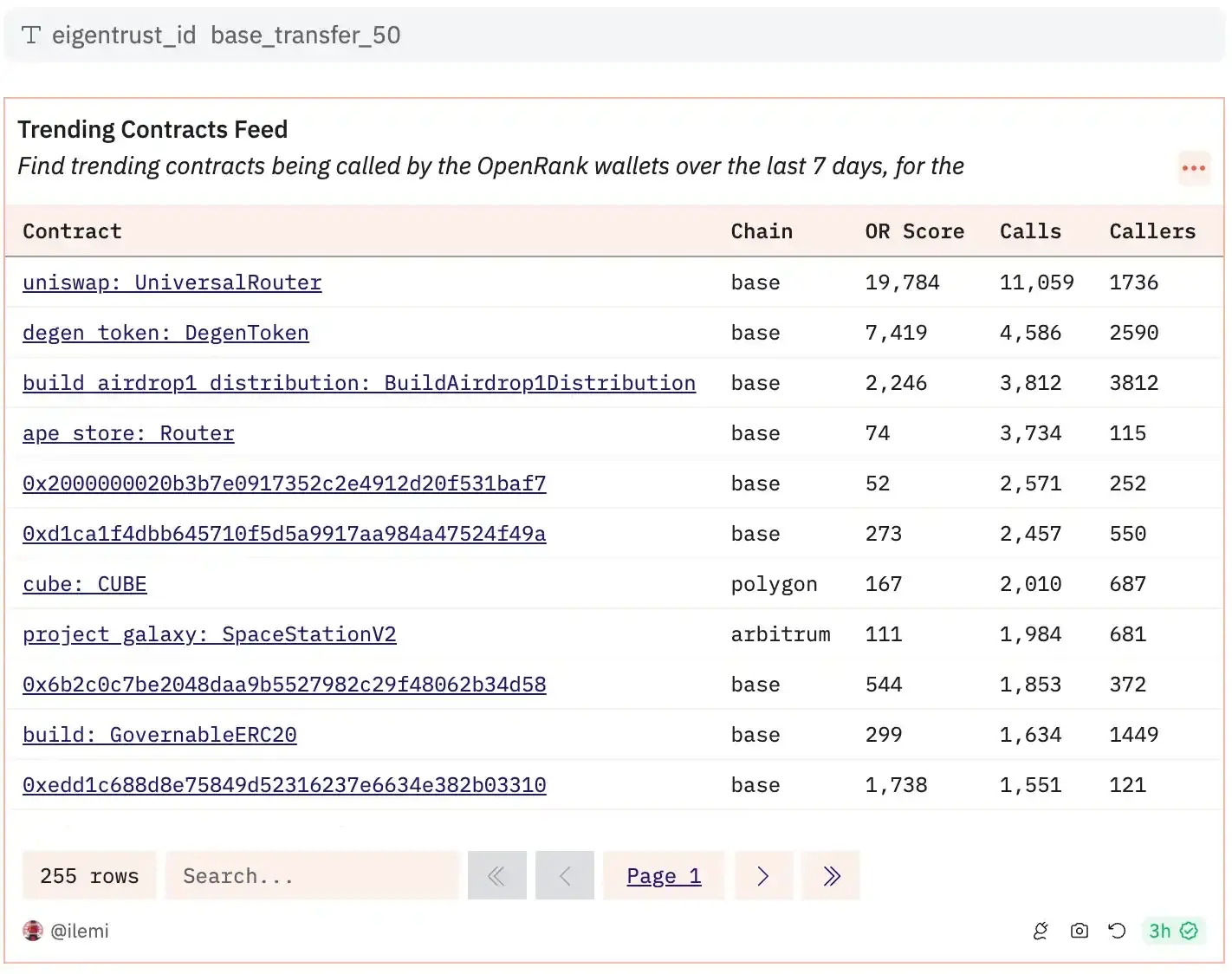Click the plug API icon

pos(1041,931)
